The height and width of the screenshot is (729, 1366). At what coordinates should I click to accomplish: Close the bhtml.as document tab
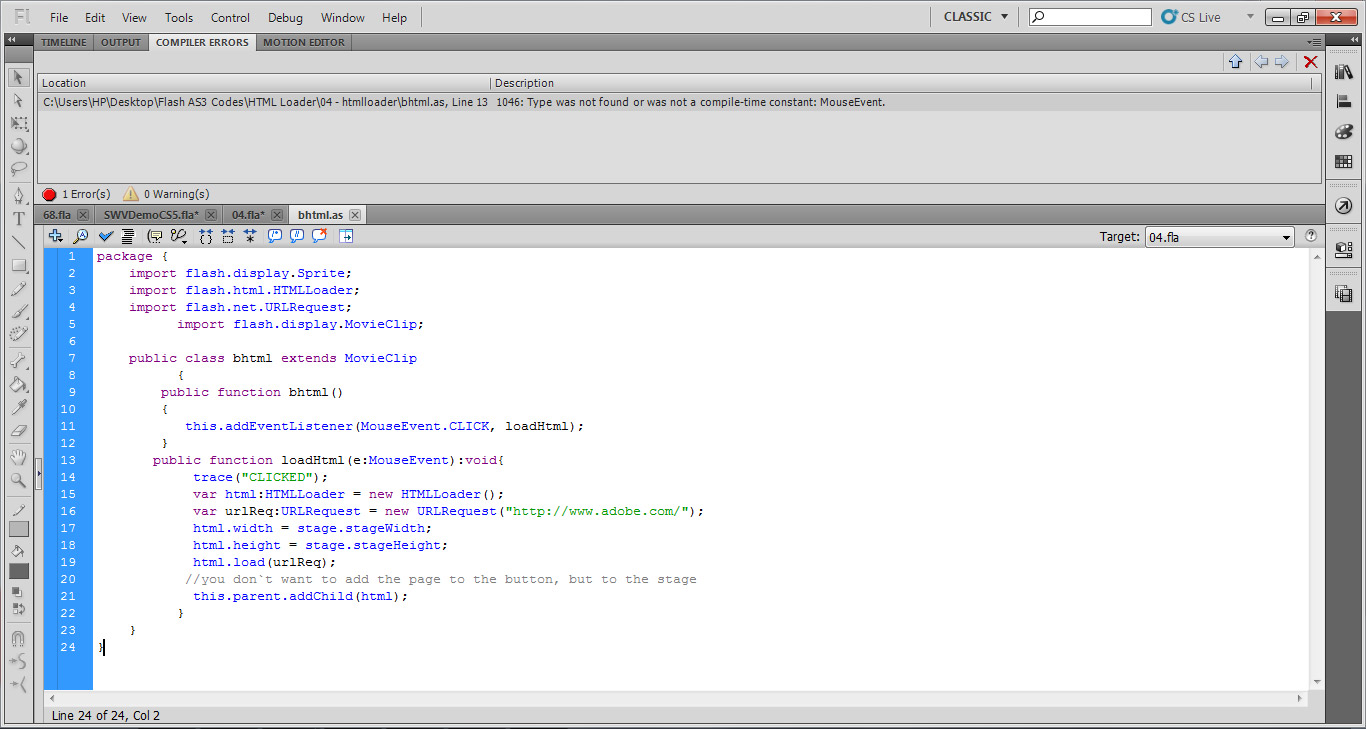click(355, 215)
